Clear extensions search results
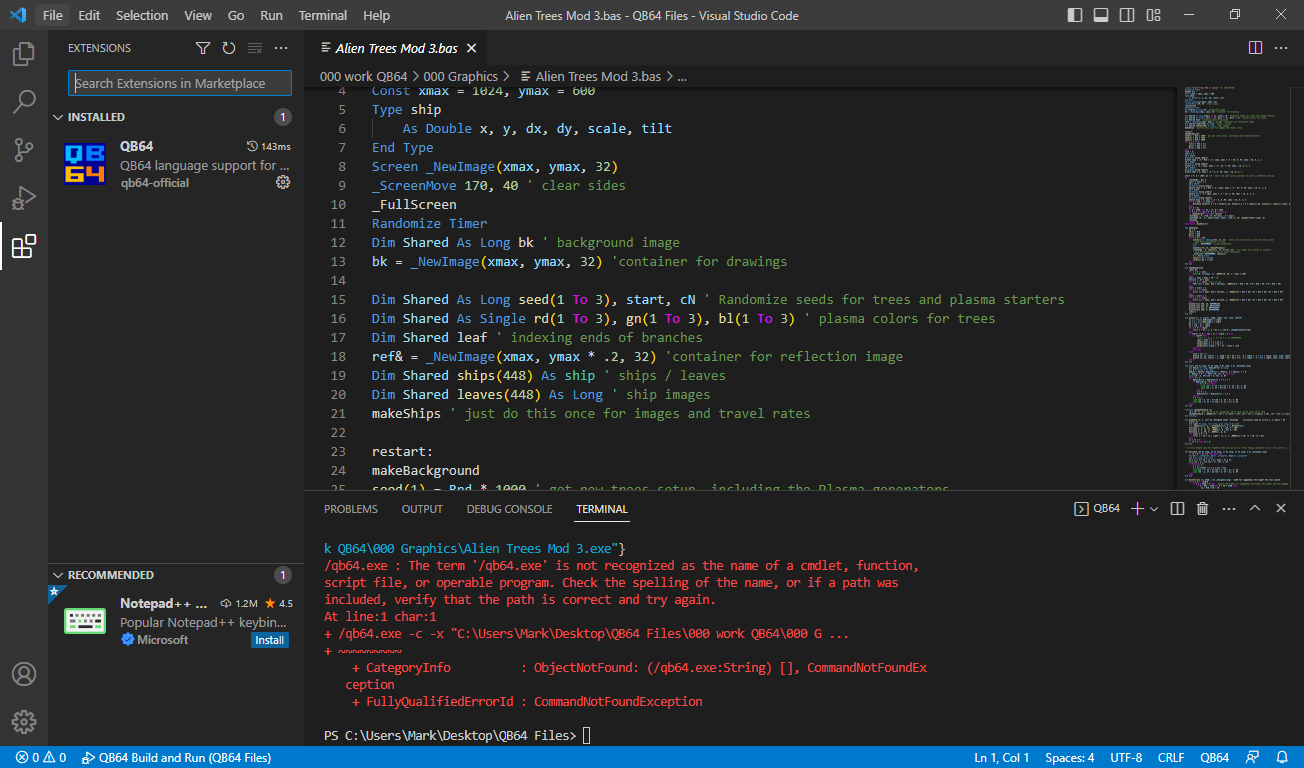The width and height of the screenshot is (1304, 768). [255, 48]
